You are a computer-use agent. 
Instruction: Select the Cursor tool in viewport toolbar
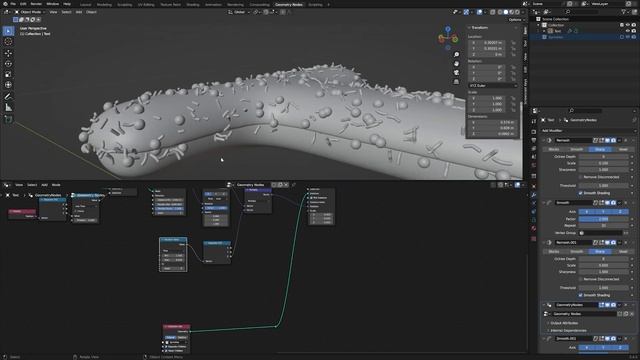click(x=8, y=42)
